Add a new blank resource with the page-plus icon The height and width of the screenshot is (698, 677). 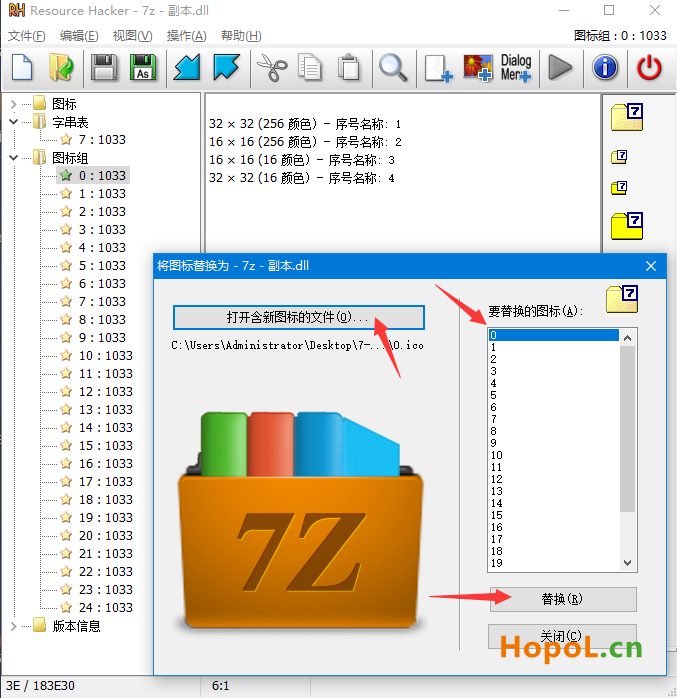(x=438, y=68)
